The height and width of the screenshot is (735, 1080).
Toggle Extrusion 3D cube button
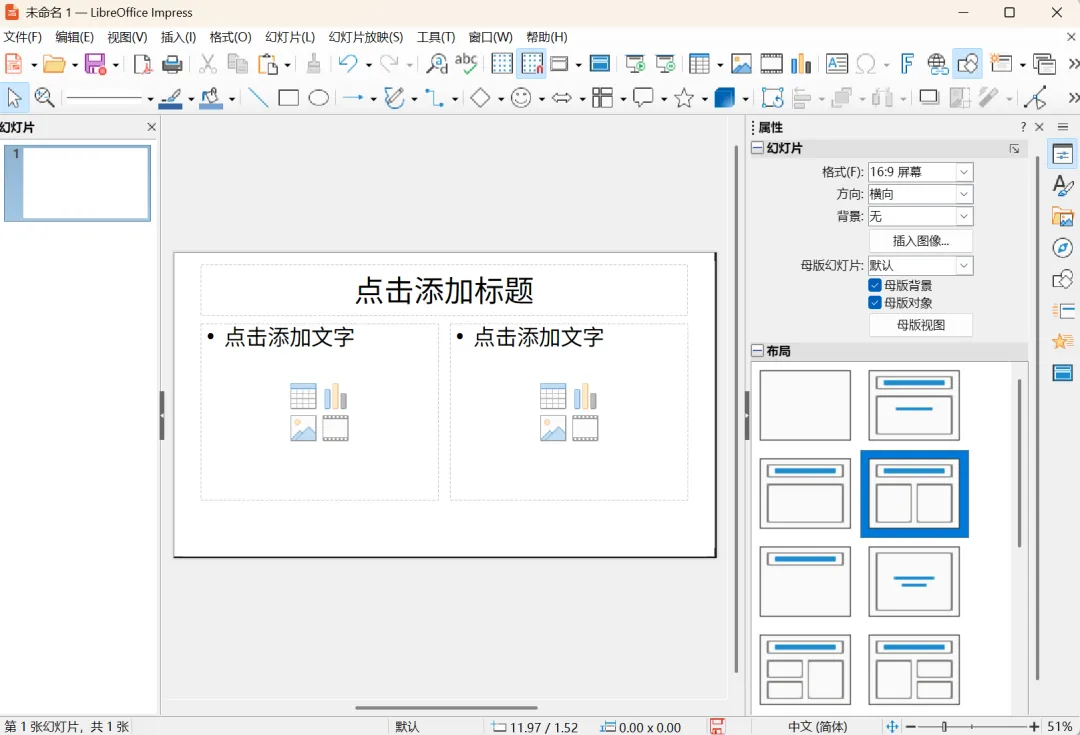click(724, 98)
